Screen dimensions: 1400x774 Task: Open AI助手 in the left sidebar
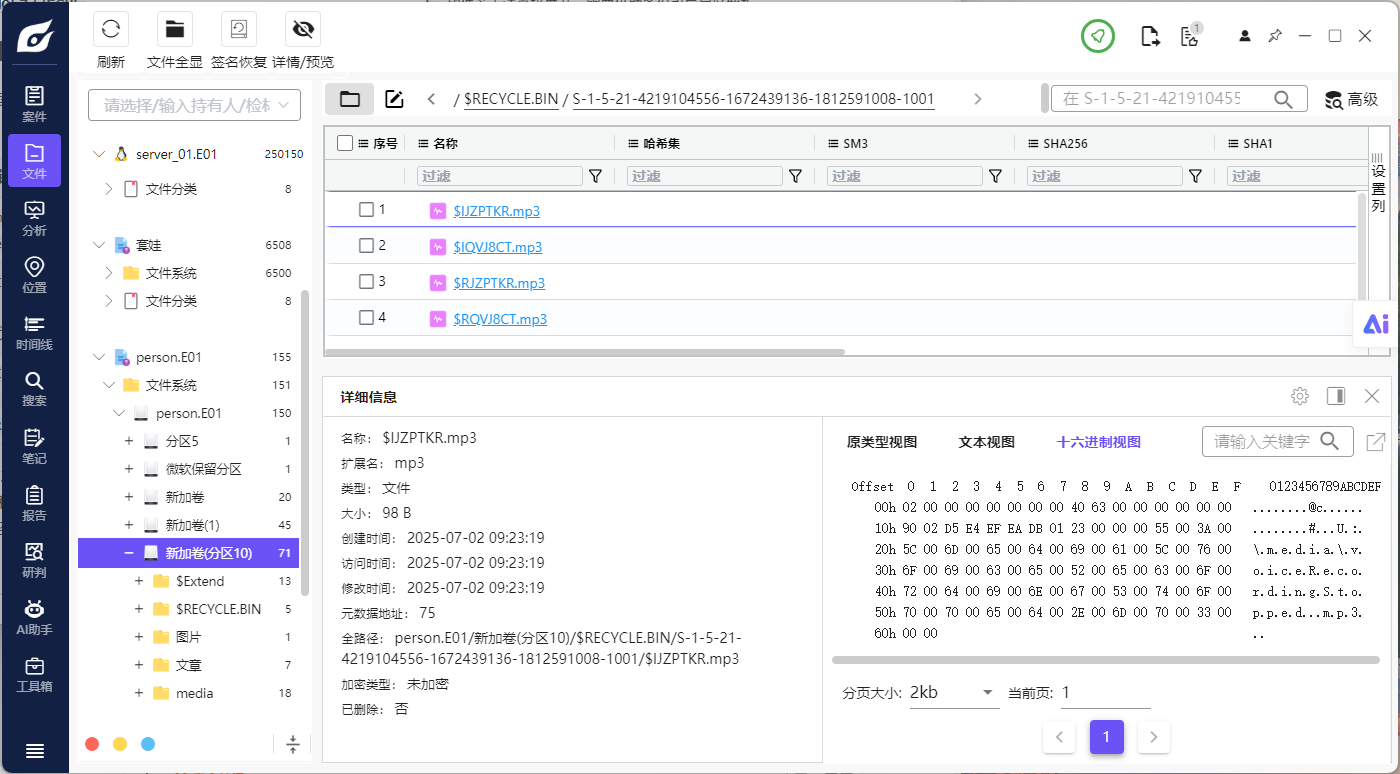click(x=34, y=617)
